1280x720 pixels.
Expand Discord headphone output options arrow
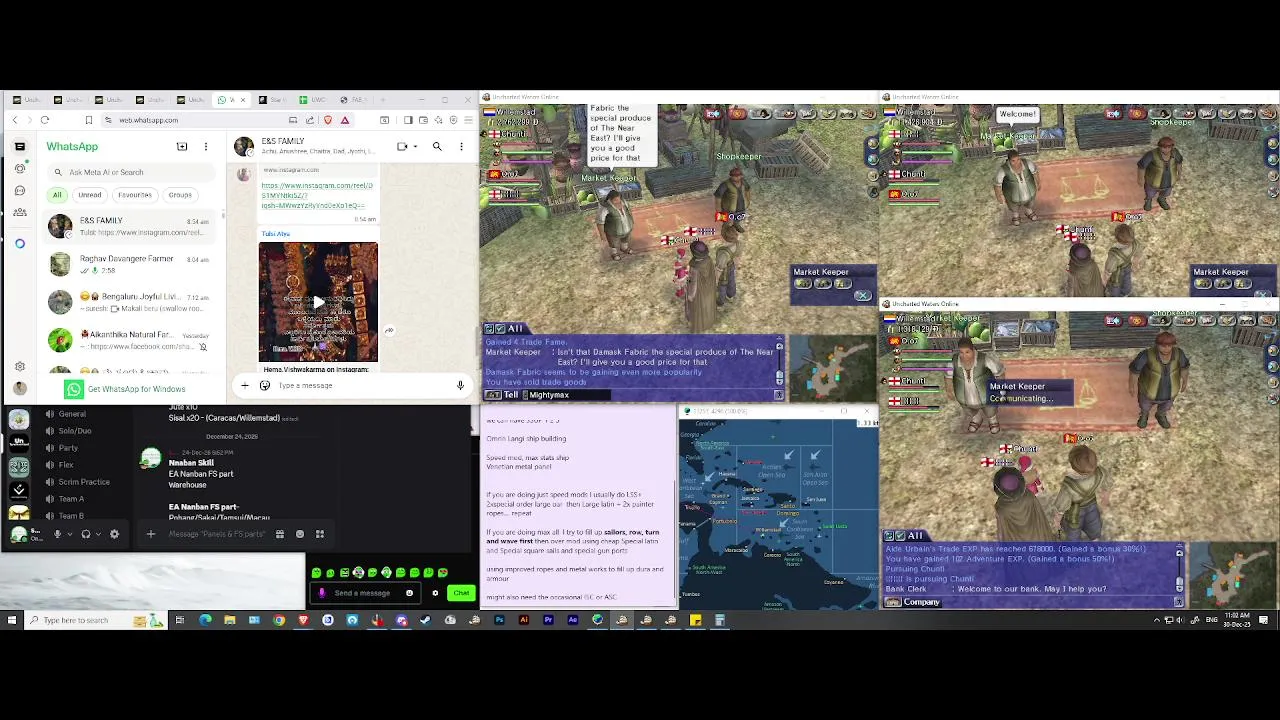[x=97, y=534]
